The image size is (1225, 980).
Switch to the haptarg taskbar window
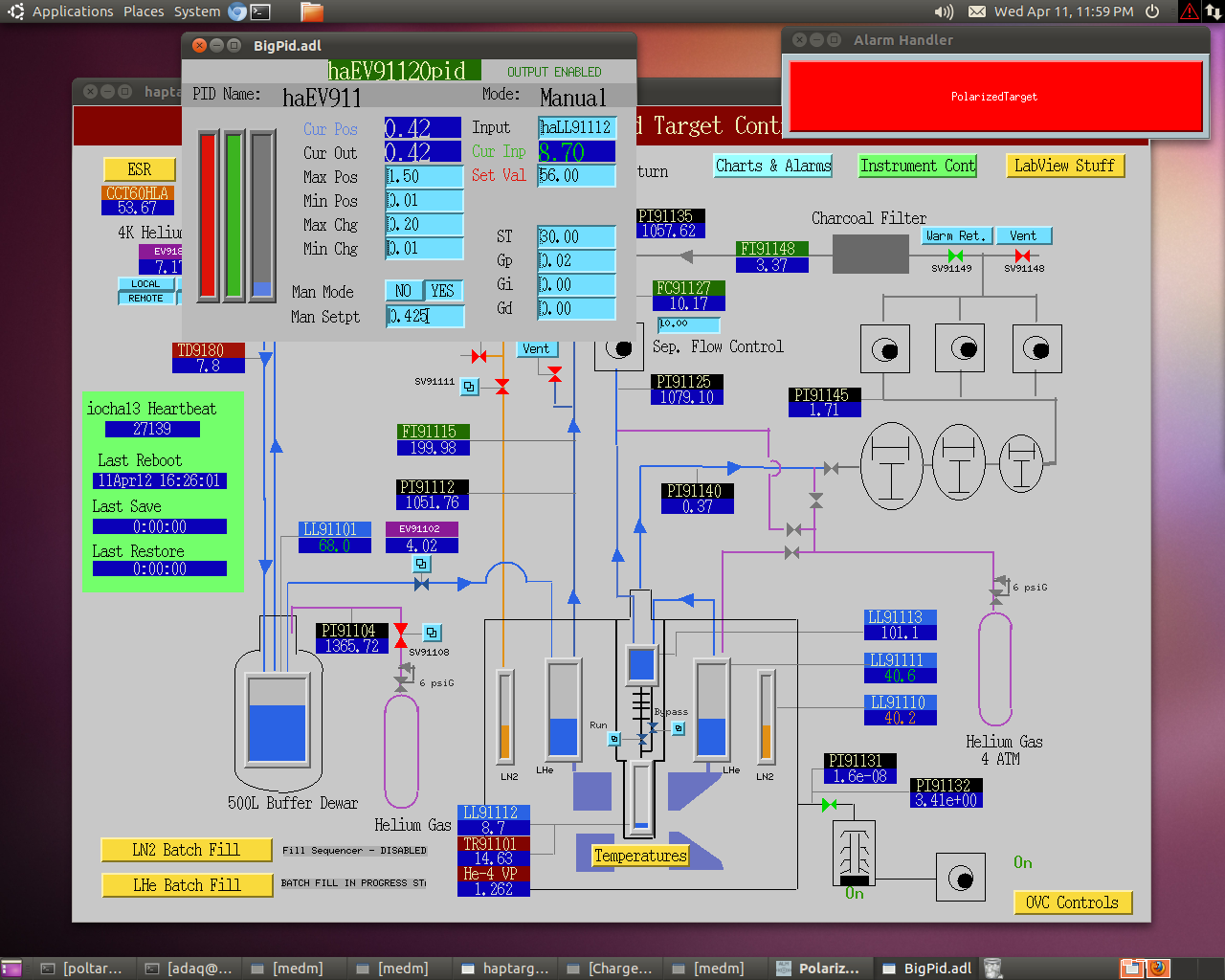click(504, 969)
